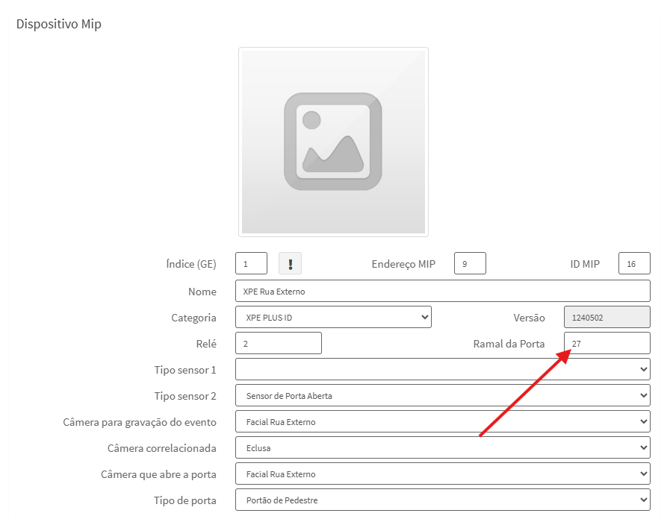Click the Nome field with XPE Rua Externo
Viewport: 670px width, 519px height.
(442, 291)
